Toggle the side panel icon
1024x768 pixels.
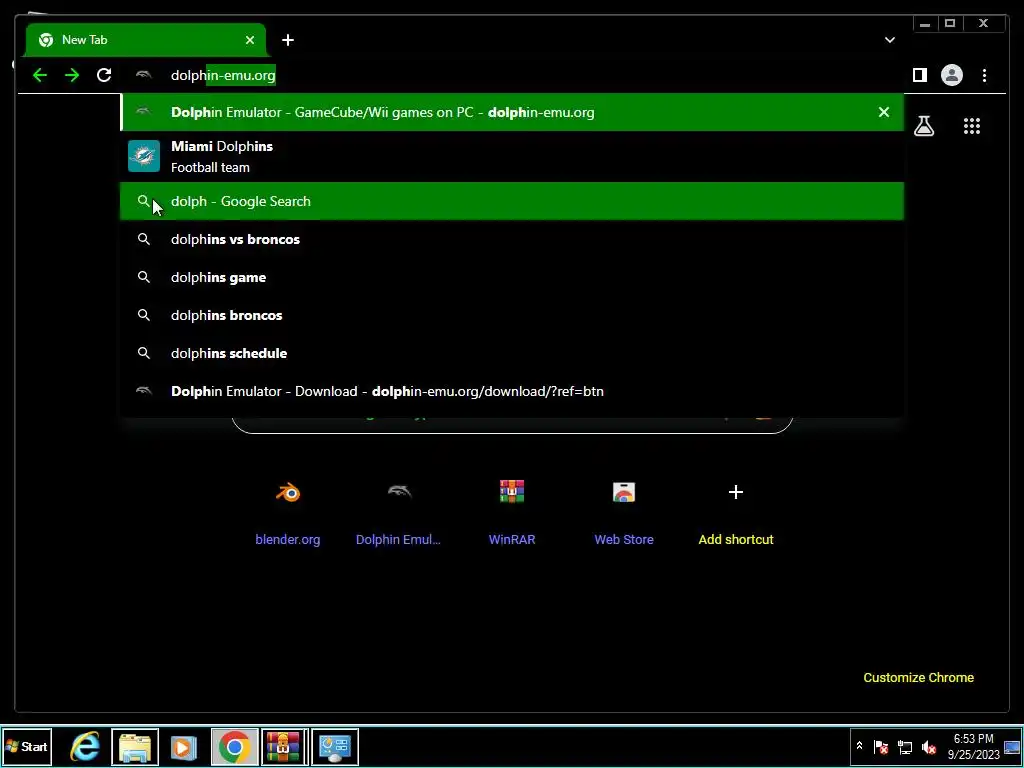click(920, 75)
